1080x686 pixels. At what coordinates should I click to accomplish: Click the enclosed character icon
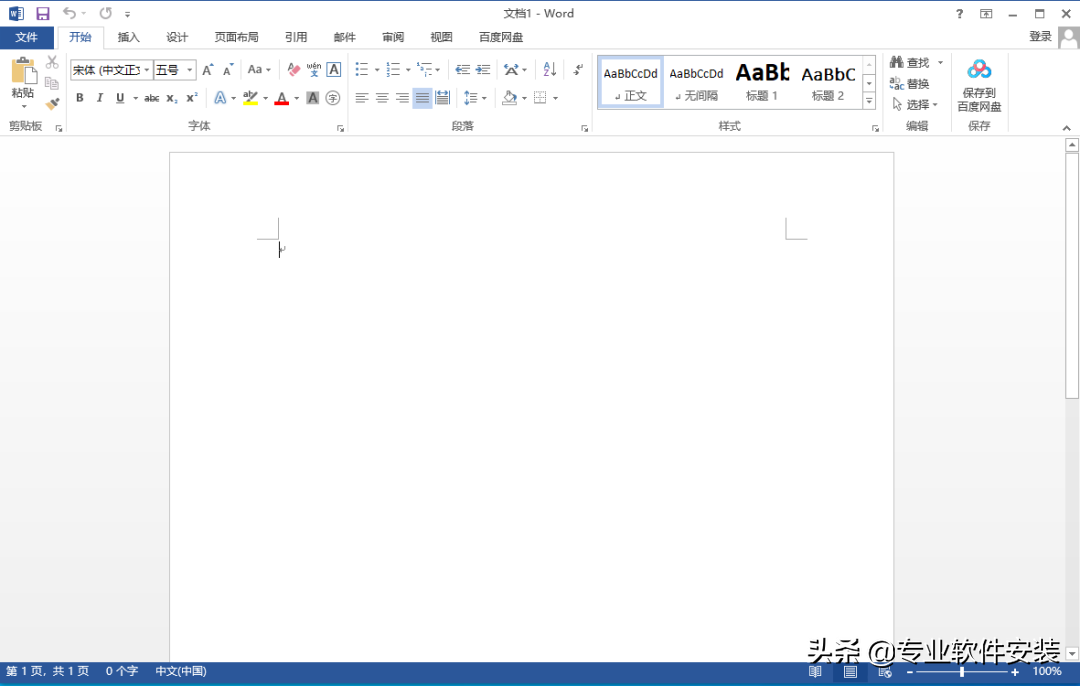pos(333,98)
